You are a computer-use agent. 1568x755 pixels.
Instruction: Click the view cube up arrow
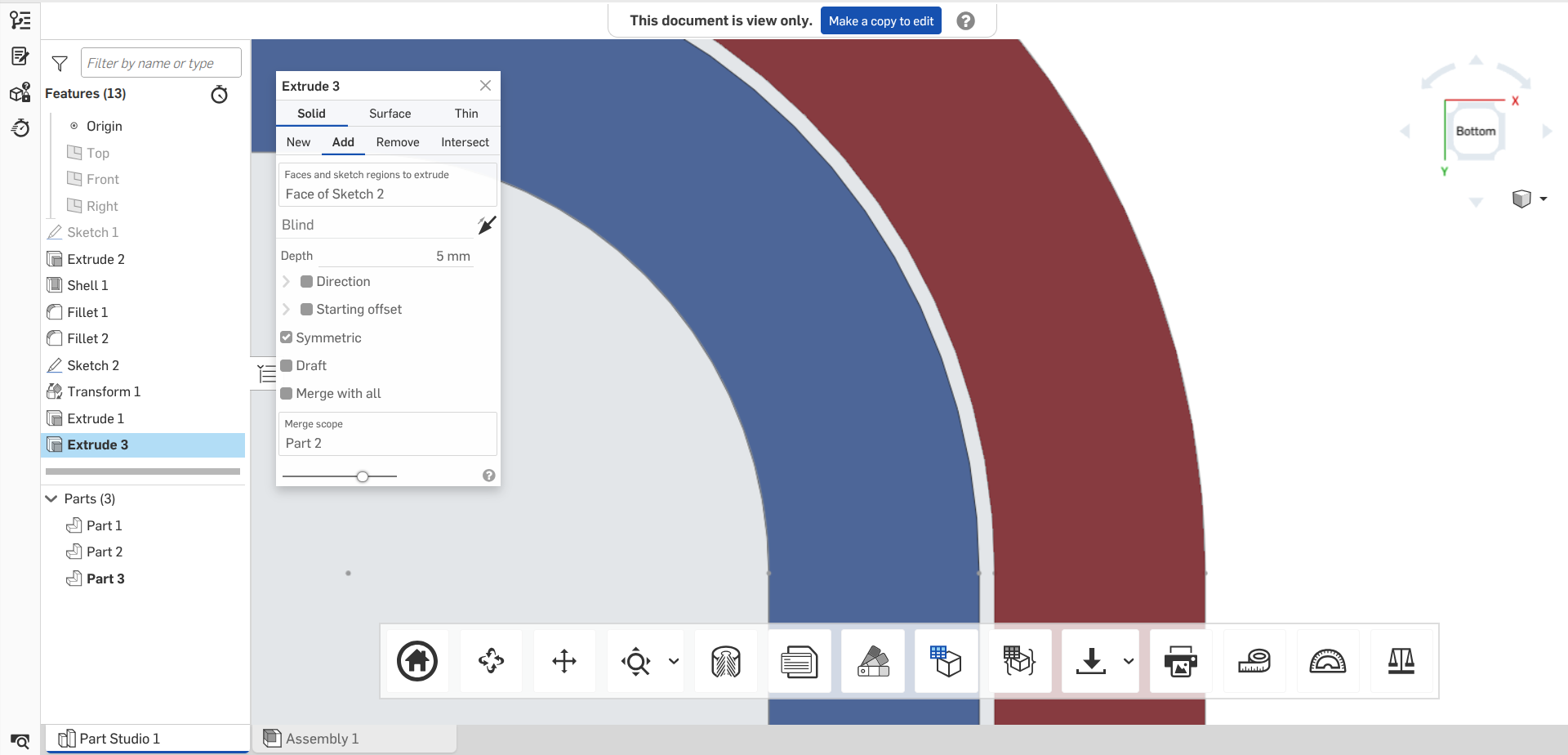pos(1476,60)
